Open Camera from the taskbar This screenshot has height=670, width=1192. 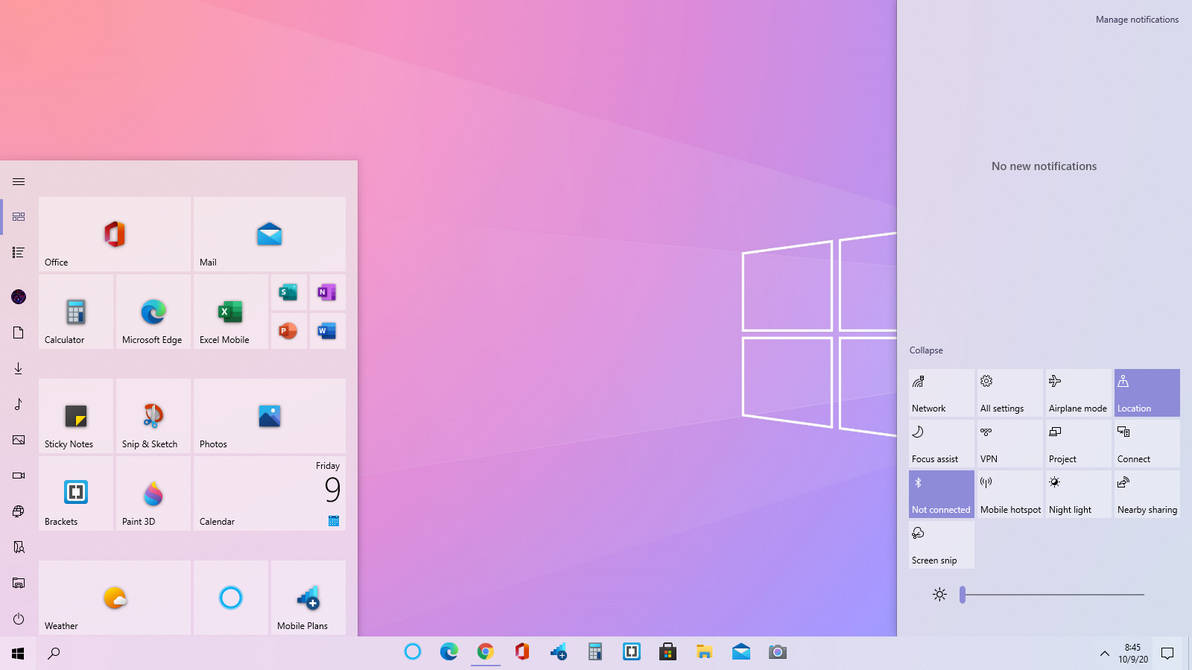point(777,652)
